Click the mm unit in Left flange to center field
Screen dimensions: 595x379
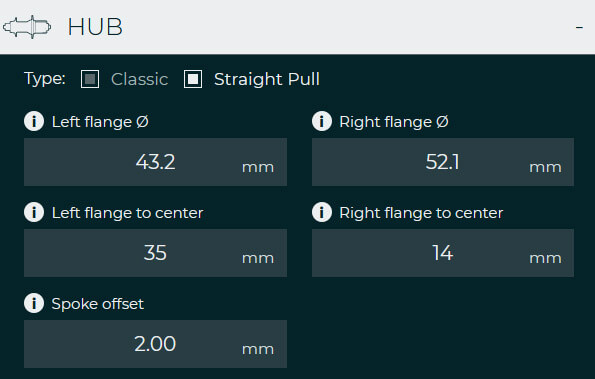pos(258,258)
